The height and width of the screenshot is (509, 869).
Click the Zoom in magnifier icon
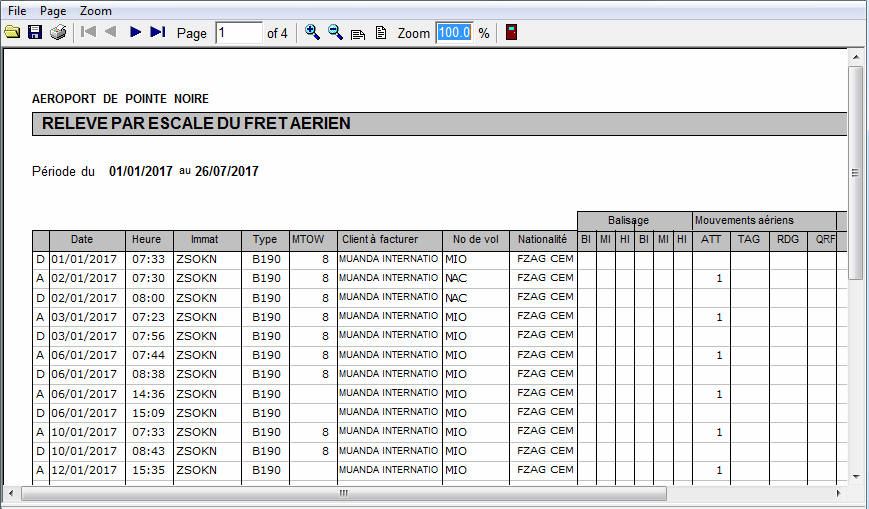312,33
